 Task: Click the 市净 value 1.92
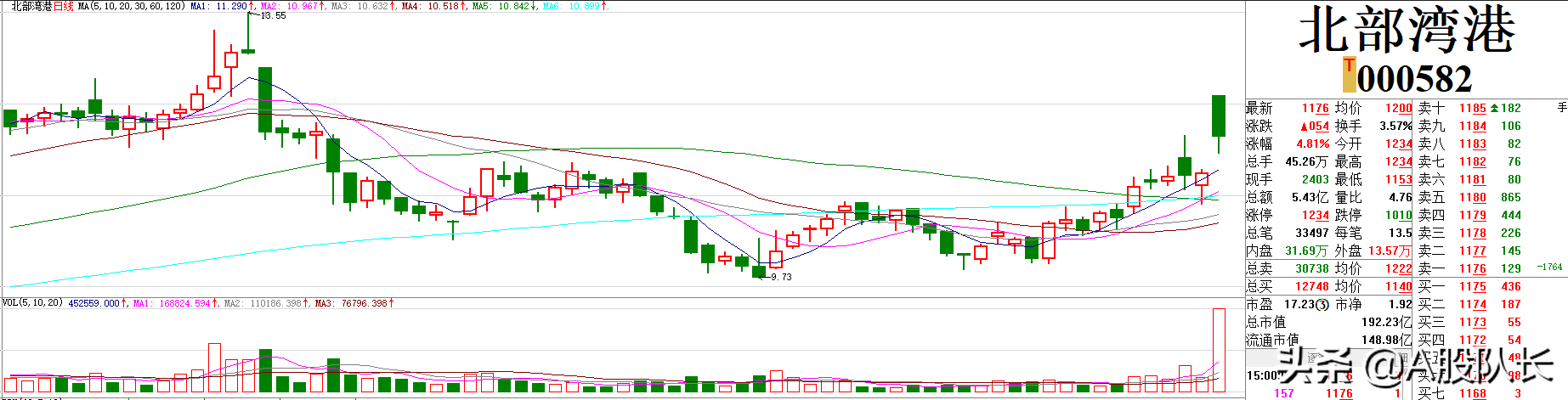pos(1400,304)
